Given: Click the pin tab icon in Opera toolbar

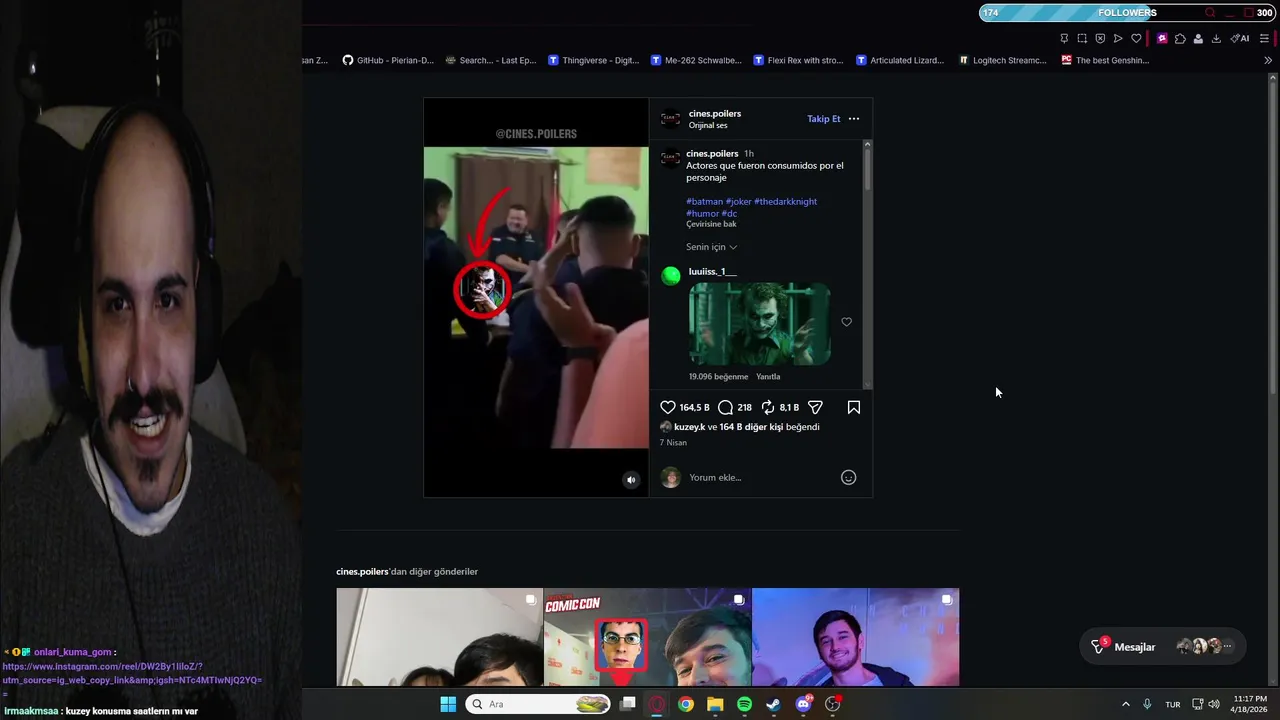Looking at the screenshot, I should pos(1064,39).
